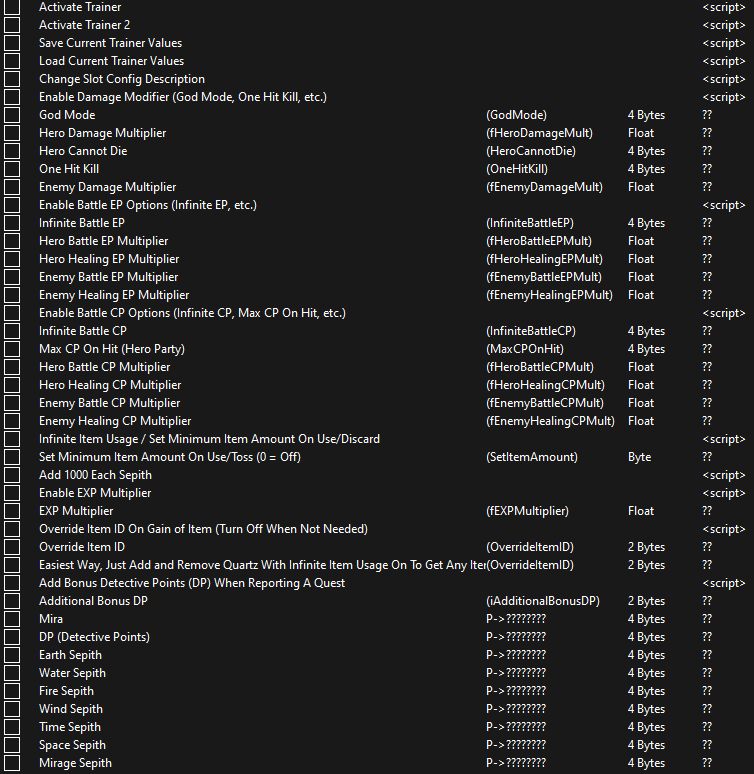The image size is (754, 774).
Task: Click the Enemy Battle CP Multiplier description
Action: pos(110,403)
